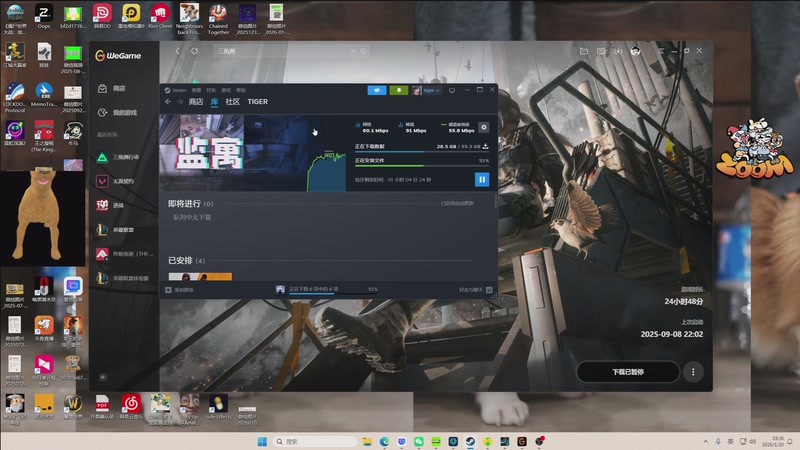Collapse the WeGame sidebar with the bottom icon
The width and height of the screenshot is (800, 450).
click(x=103, y=377)
